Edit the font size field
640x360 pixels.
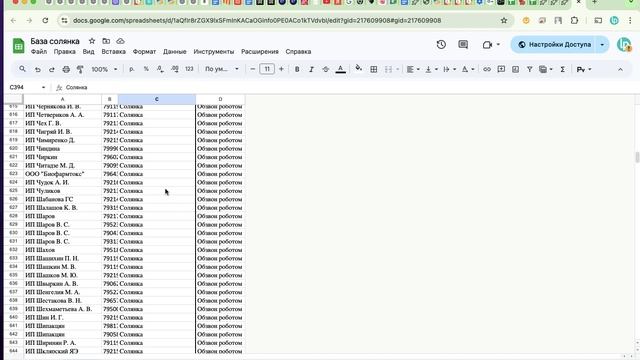(267, 69)
